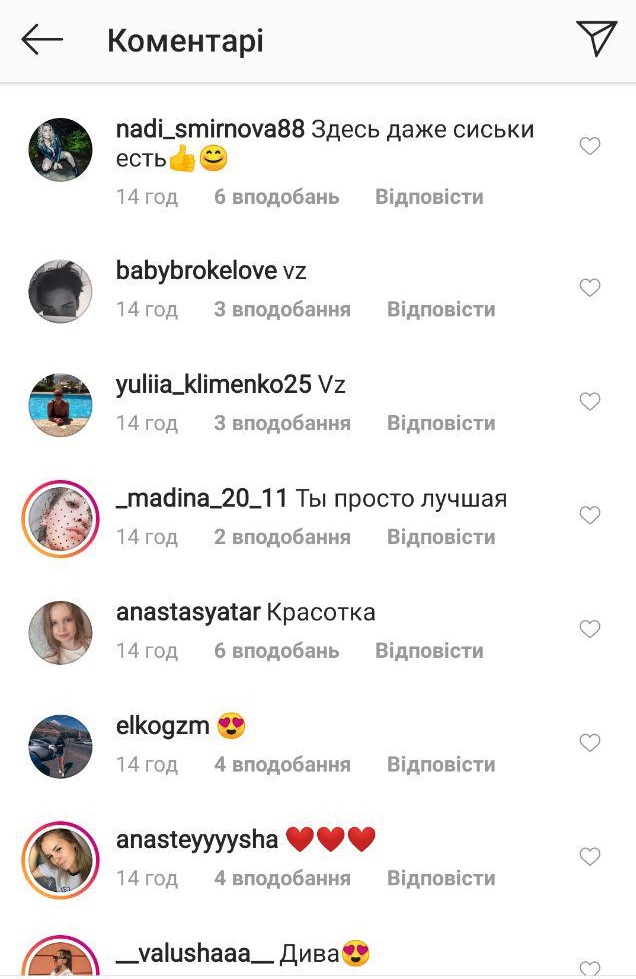Open nadi_smirnova88's profile picture
This screenshot has height=979, width=636.
pyautogui.click(x=61, y=149)
